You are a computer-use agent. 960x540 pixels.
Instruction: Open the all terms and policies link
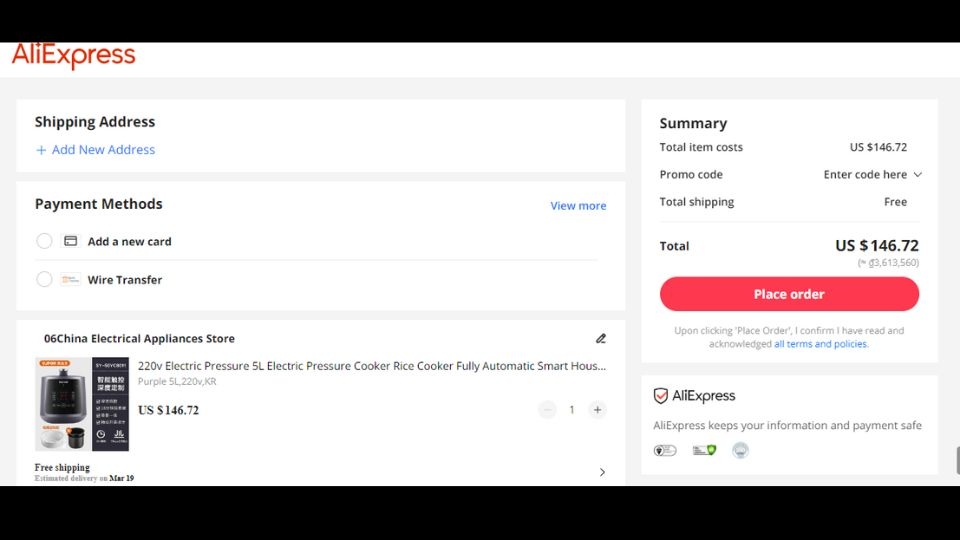pos(820,344)
